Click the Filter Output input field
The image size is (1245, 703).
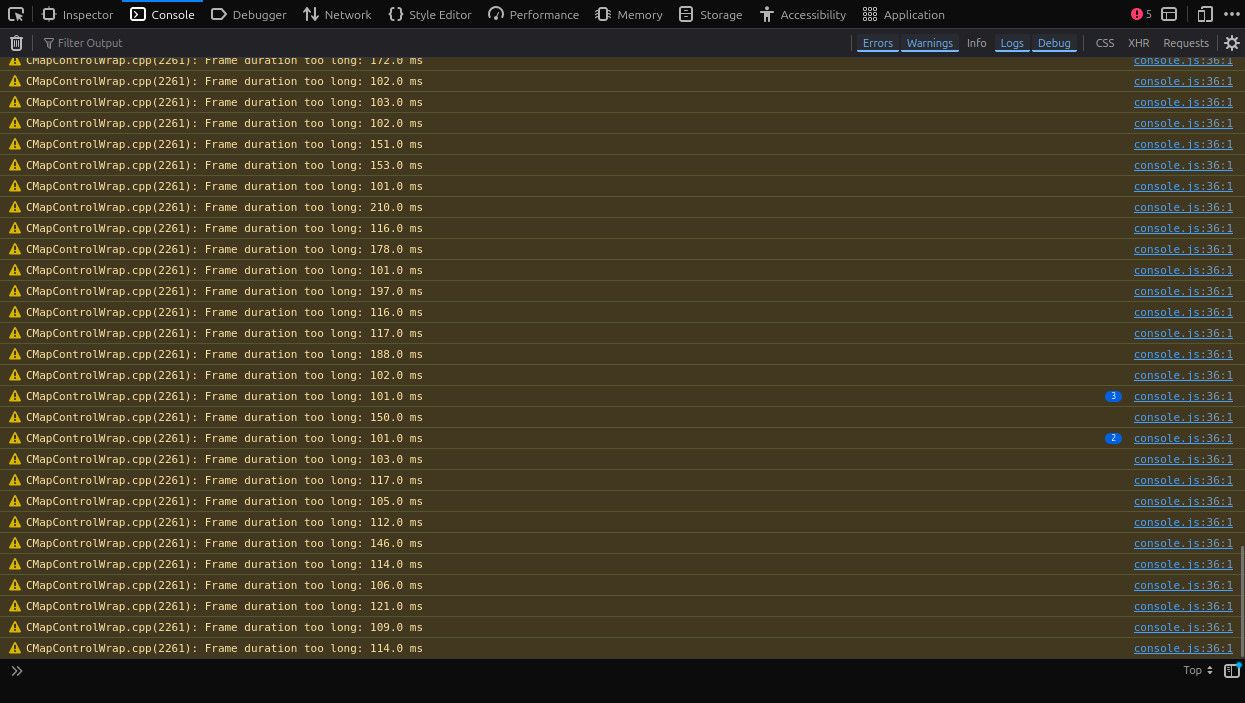(440, 43)
